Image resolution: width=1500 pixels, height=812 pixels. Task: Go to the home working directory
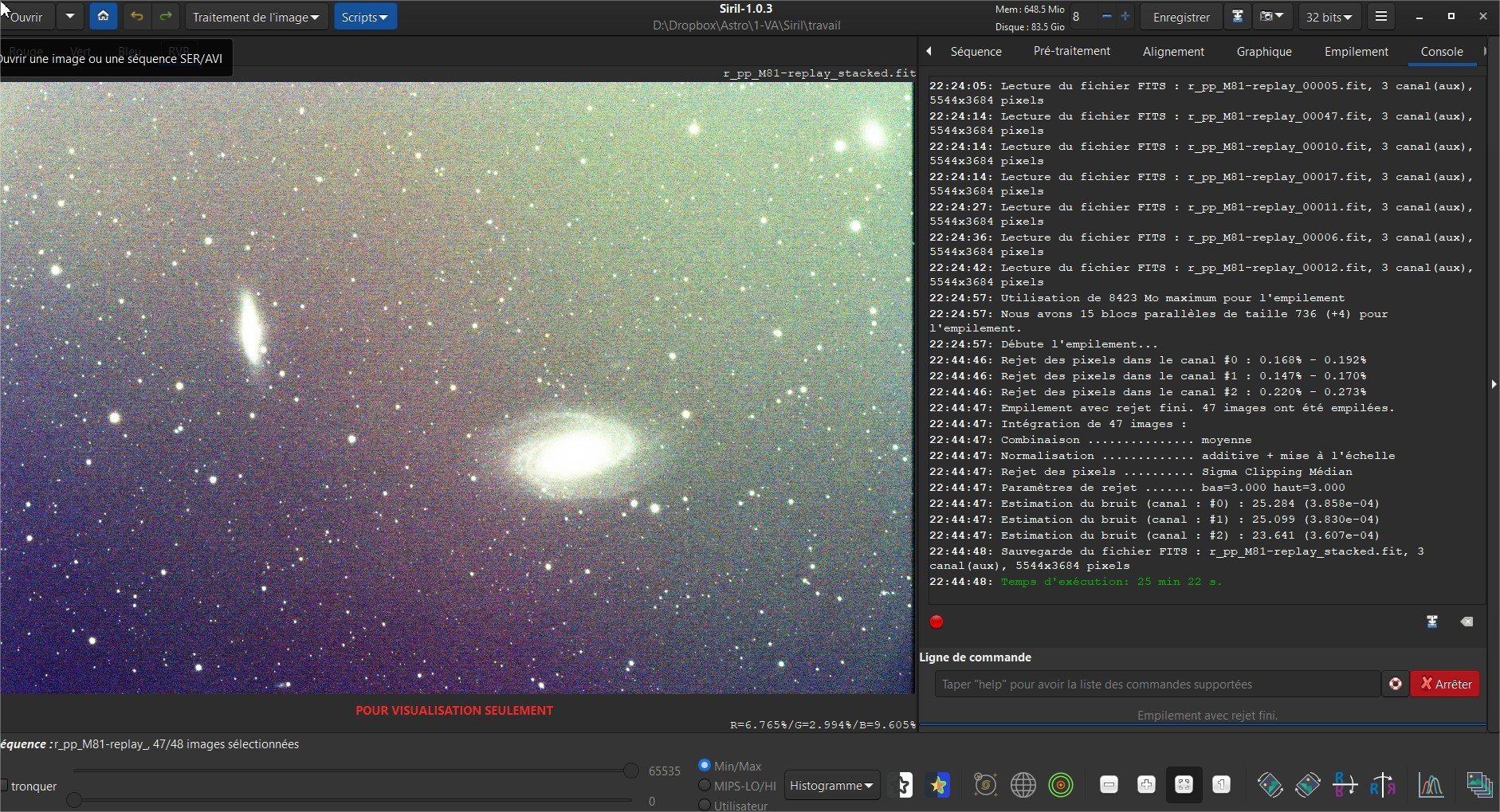click(103, 16)
